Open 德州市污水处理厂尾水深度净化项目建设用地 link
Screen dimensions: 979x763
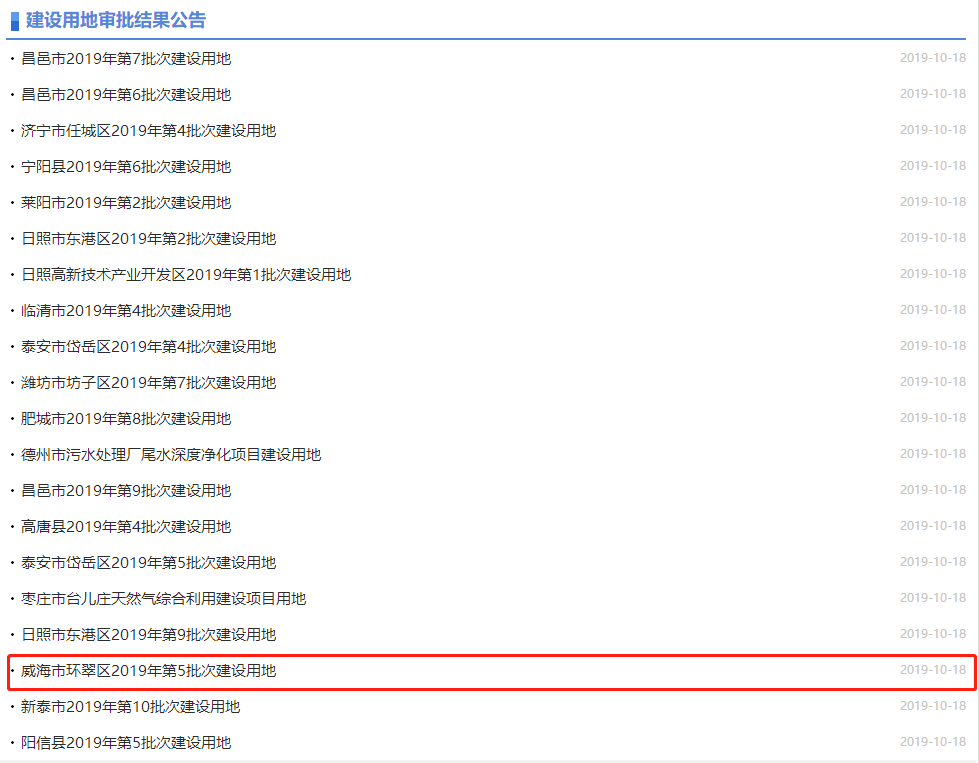[171, 455]
